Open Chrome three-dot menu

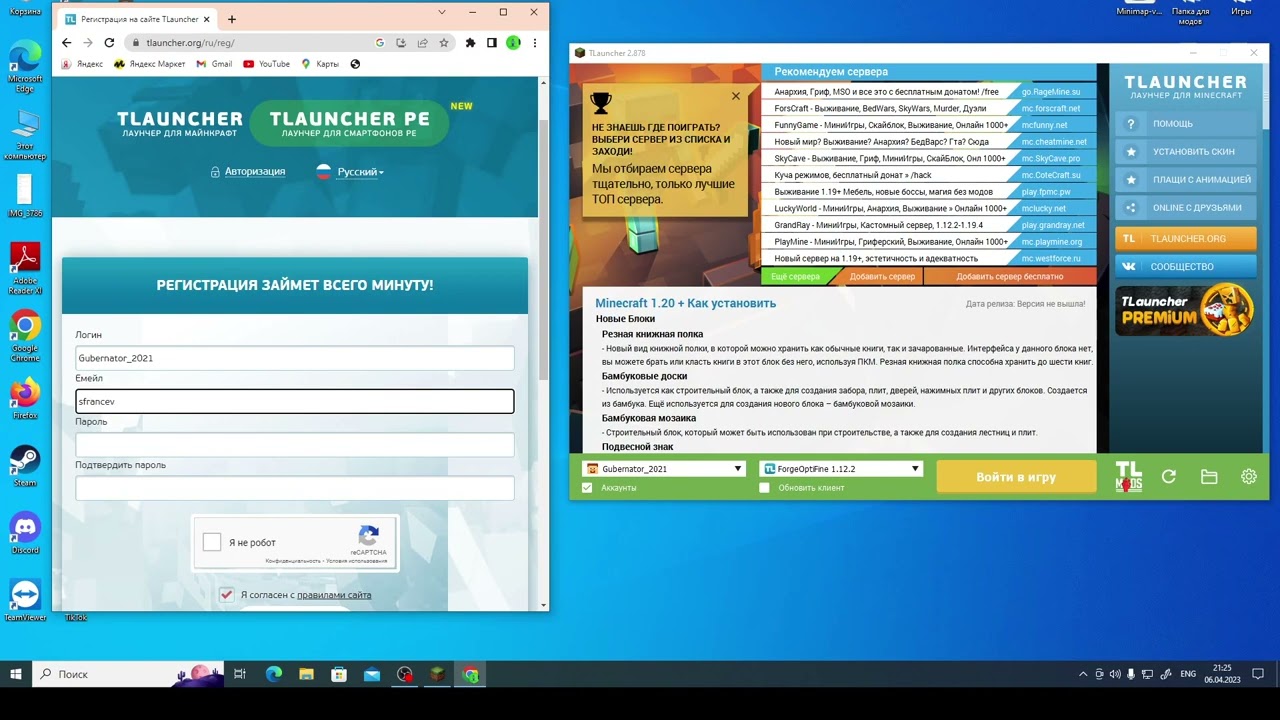(x=535, y=43)
